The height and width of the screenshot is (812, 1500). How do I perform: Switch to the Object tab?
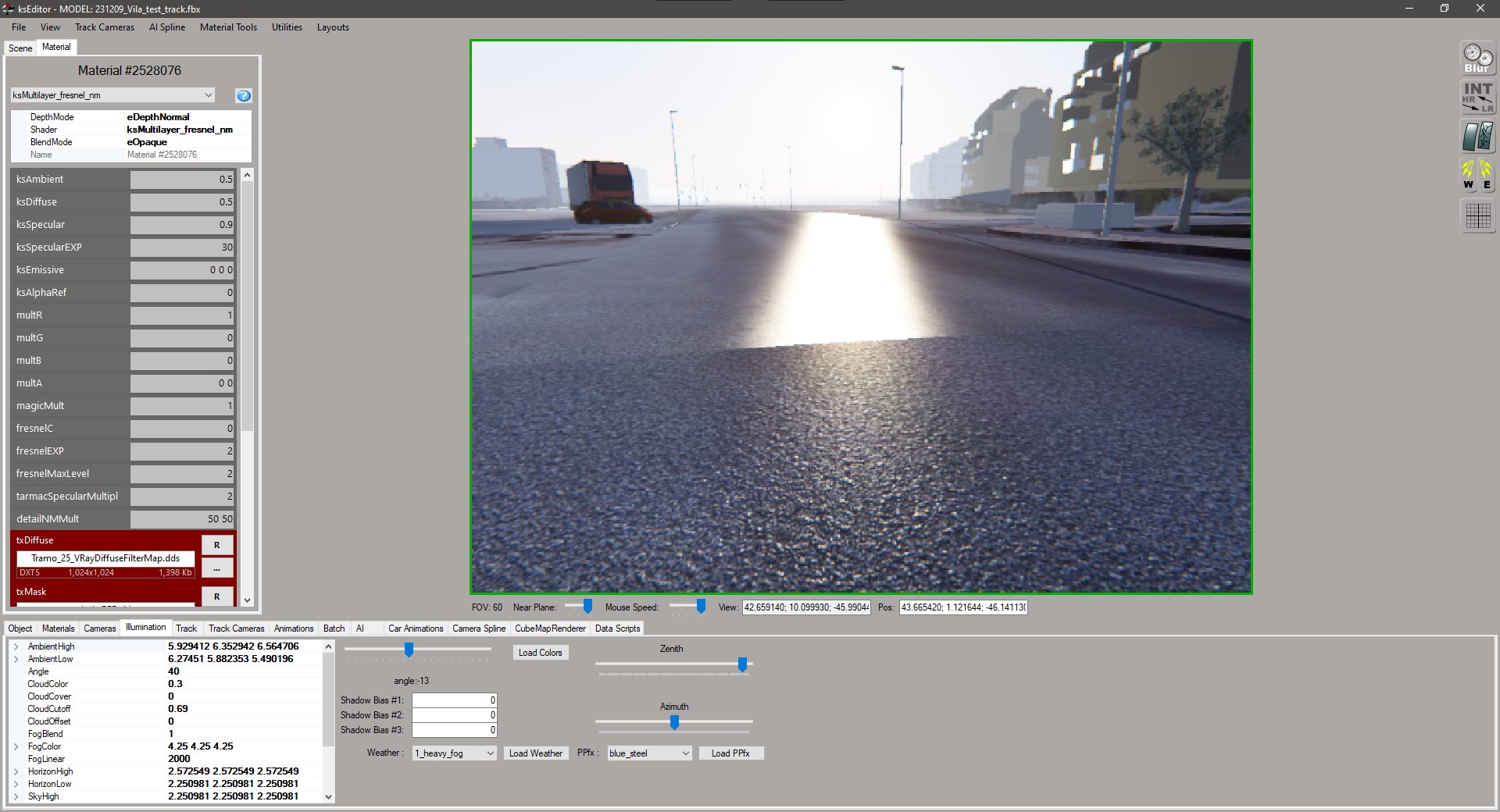pos(20,629)
